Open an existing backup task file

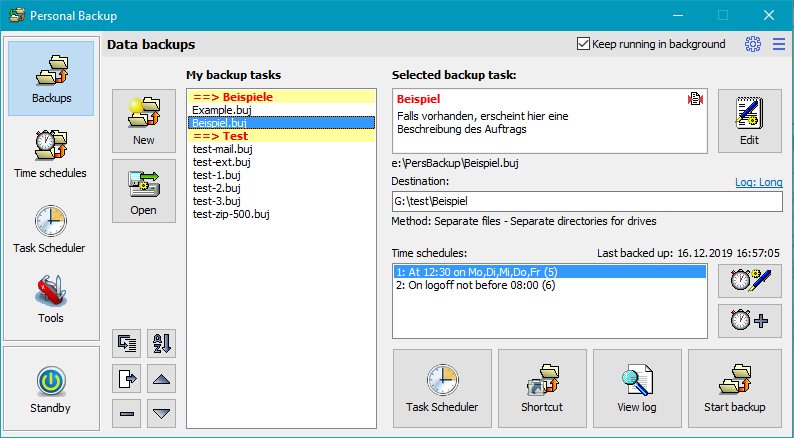[x=143, y=190]
